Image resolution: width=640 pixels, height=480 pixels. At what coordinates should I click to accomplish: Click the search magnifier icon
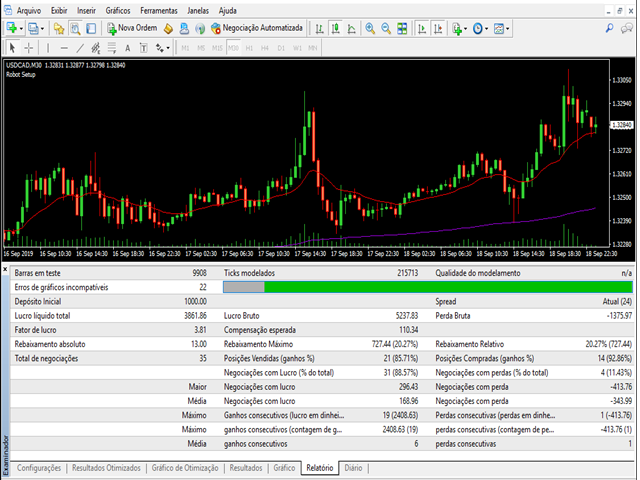[609, 28]
